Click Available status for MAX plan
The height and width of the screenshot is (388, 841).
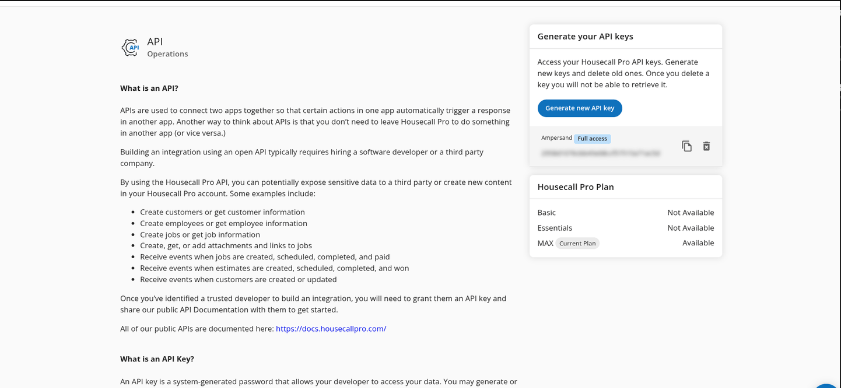[698, 243]
